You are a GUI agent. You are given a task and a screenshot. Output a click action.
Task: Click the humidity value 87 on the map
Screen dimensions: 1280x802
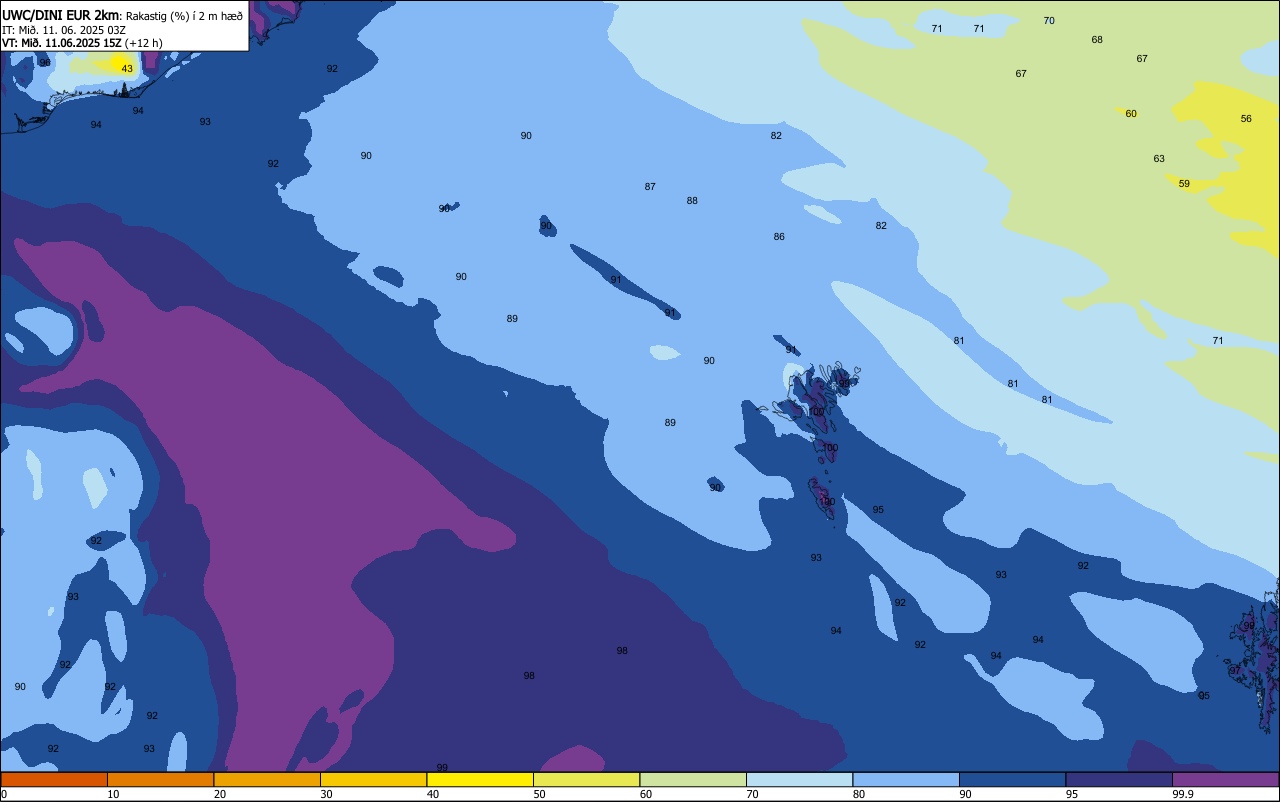(650, 187)
